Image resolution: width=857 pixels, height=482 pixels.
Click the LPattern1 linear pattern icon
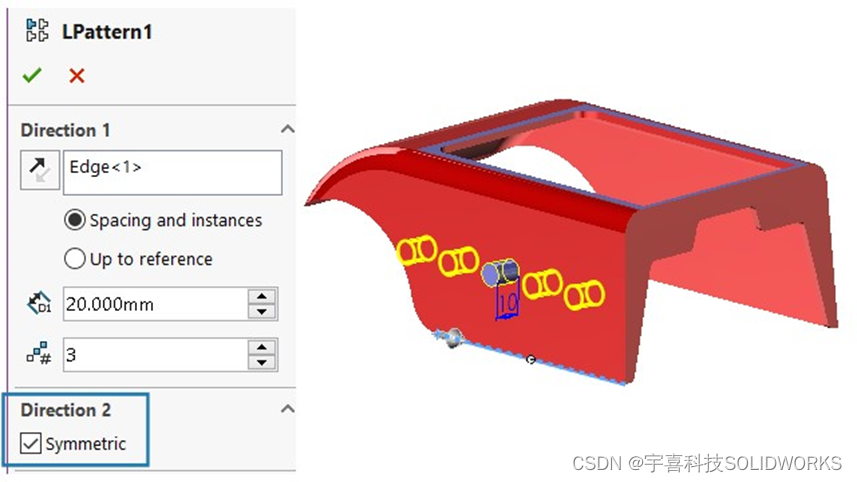click(x=37, y=31)
